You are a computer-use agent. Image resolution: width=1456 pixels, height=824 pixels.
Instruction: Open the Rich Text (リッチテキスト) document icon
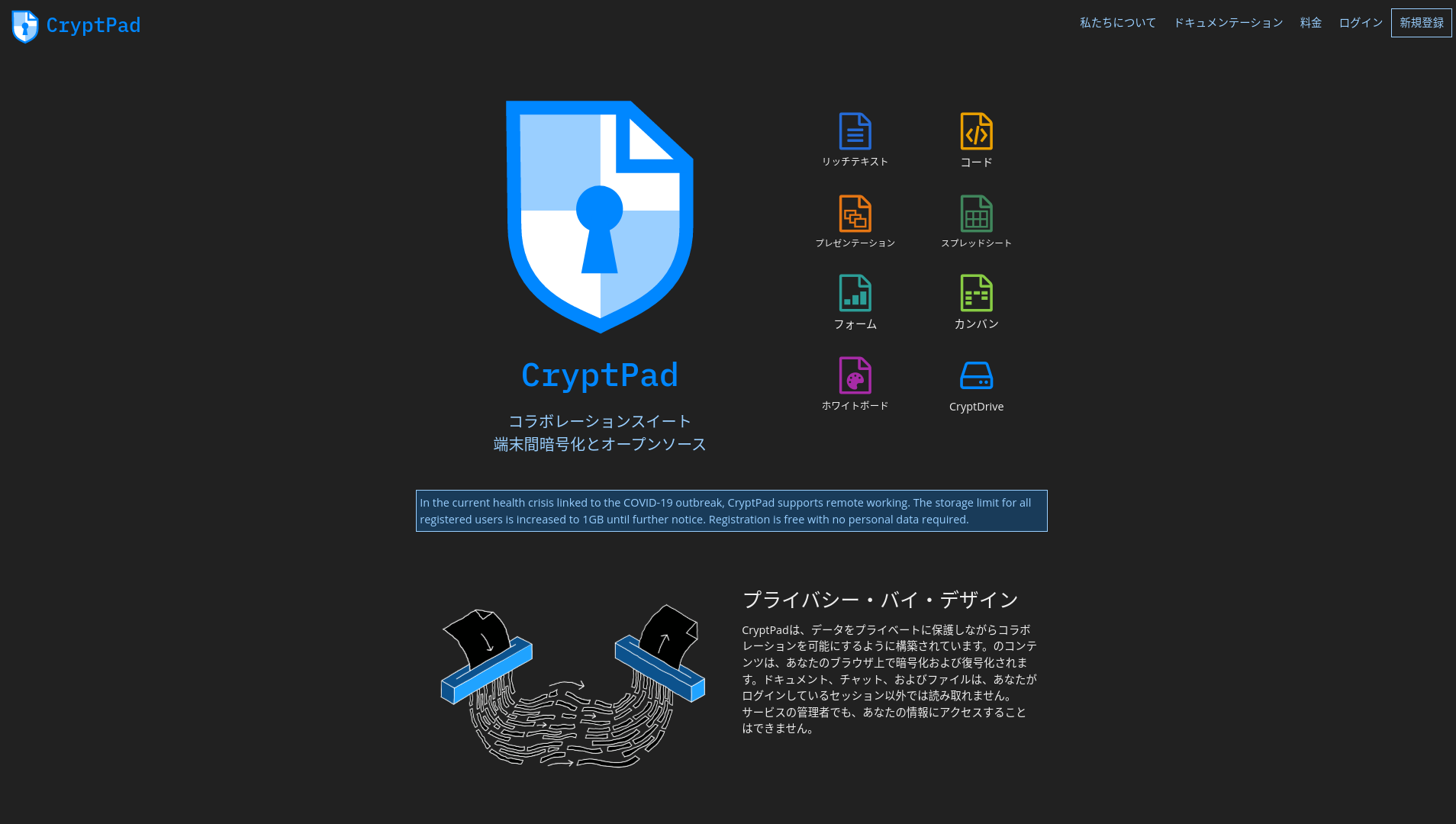pyautogui.click(x=855, y=131)
